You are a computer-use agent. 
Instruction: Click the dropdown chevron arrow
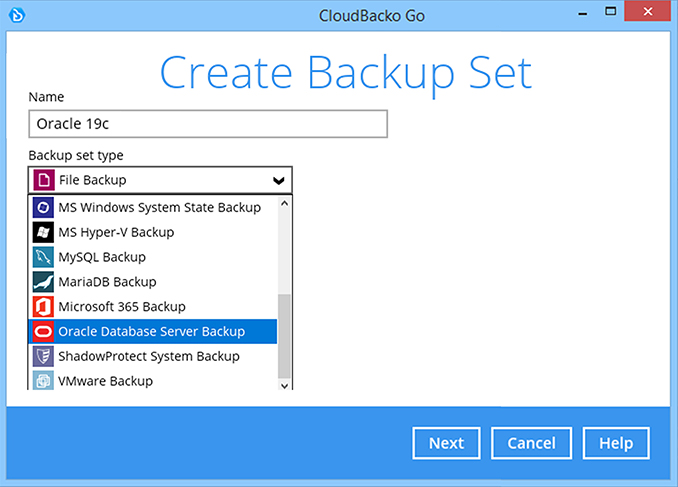pos(279,180)
